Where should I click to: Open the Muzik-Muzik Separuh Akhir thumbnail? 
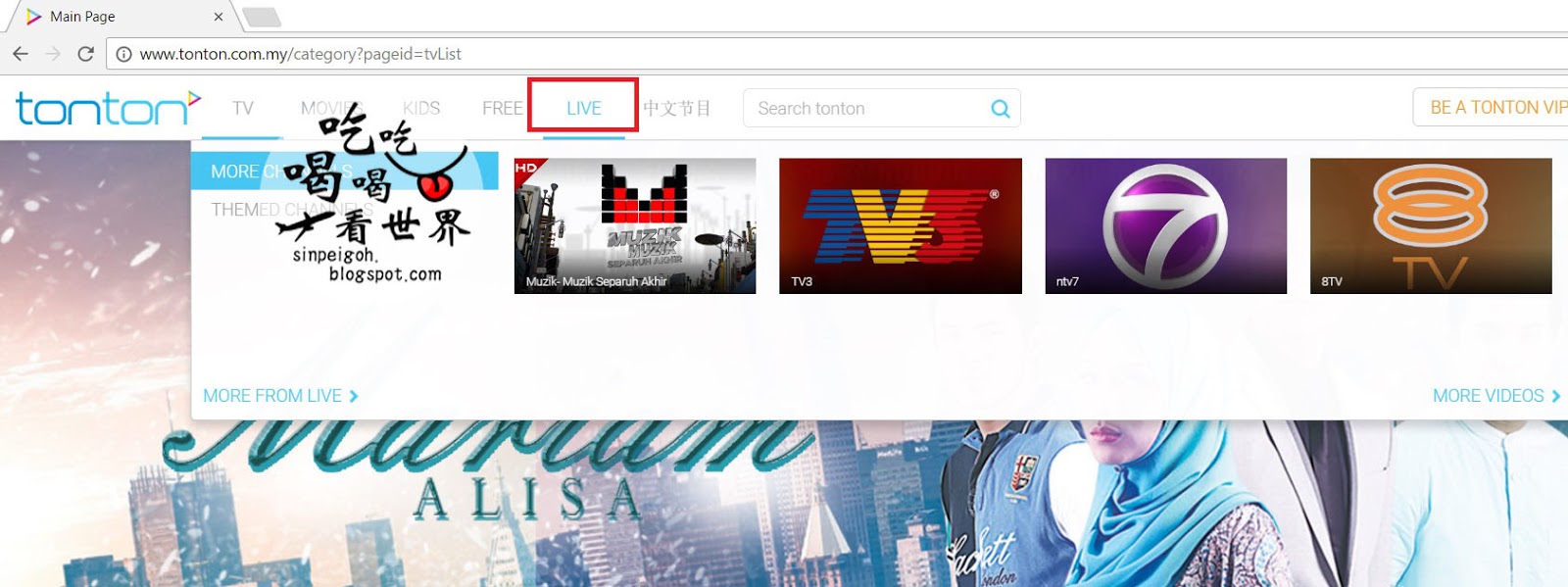pyautogui.click(x=635, y=225)
